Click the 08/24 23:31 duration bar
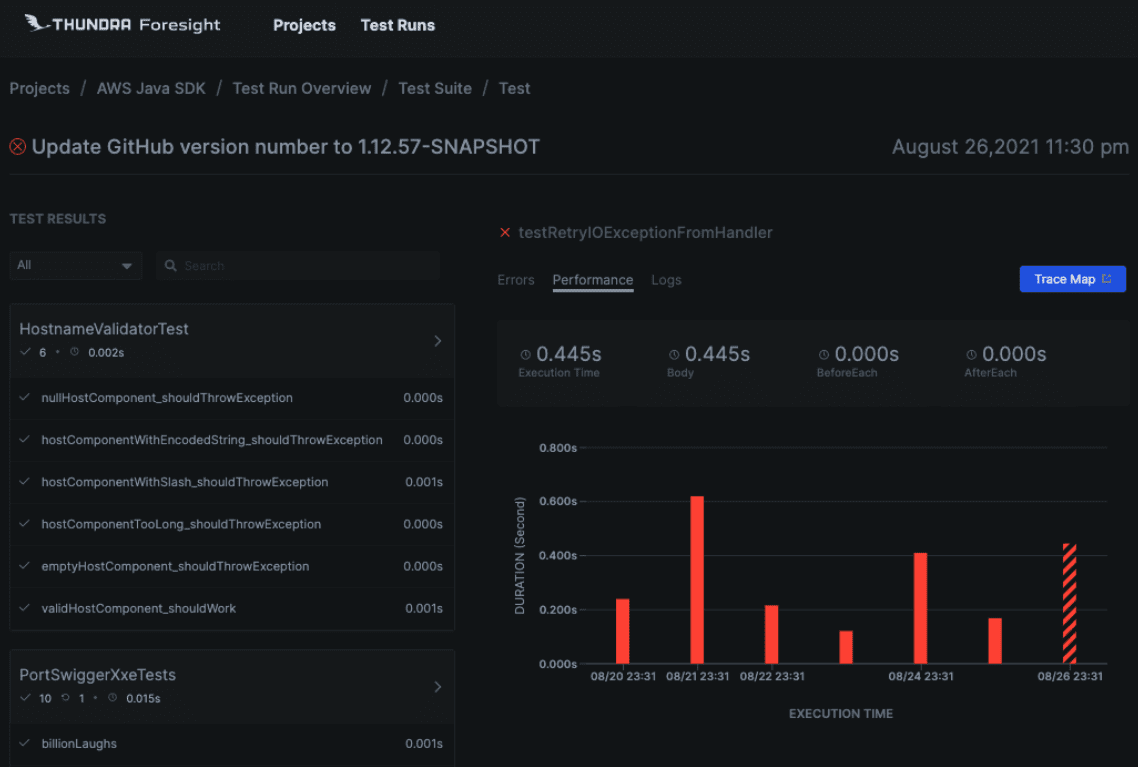Image resolution: width=1138 pixels, height=767 pixels. click(x=920, y=608)
